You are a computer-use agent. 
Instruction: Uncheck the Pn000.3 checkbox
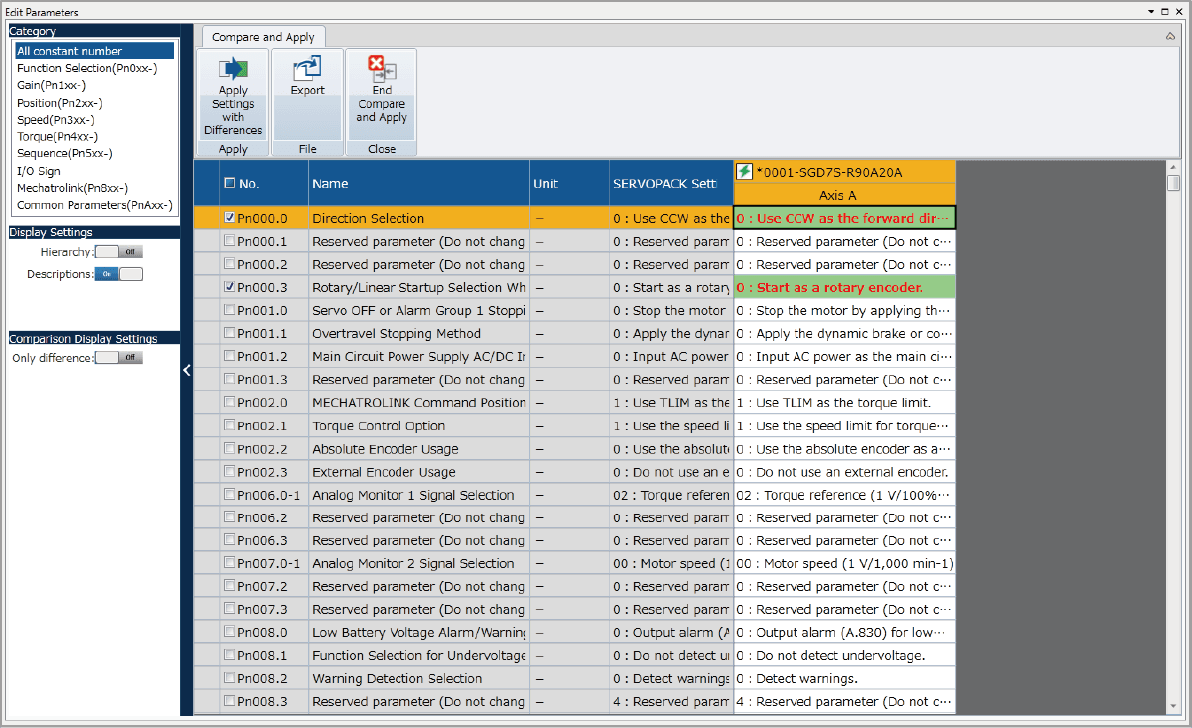[231, 287]
